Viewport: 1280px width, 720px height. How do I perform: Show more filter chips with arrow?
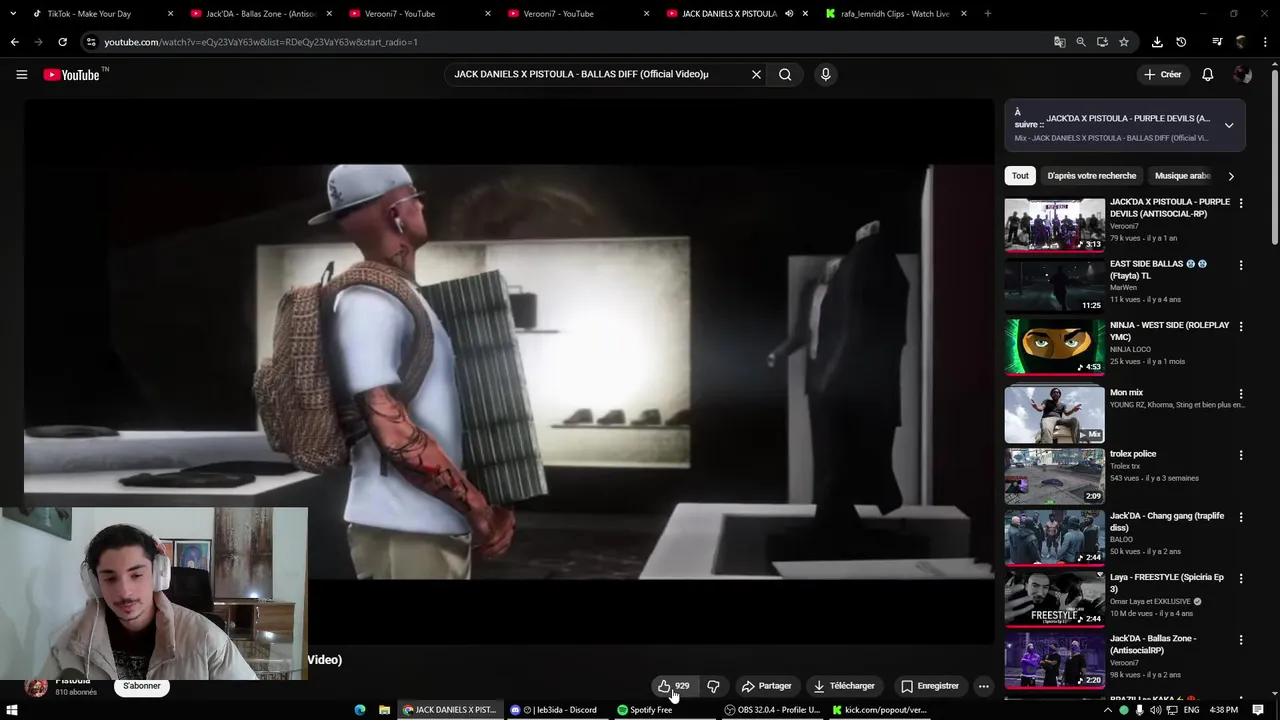point(1231,176)
